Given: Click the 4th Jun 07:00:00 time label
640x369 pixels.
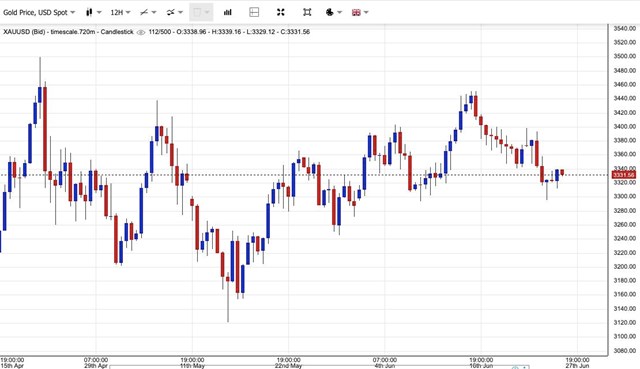Looking at the screenshot, I should [x=384, y=363].
